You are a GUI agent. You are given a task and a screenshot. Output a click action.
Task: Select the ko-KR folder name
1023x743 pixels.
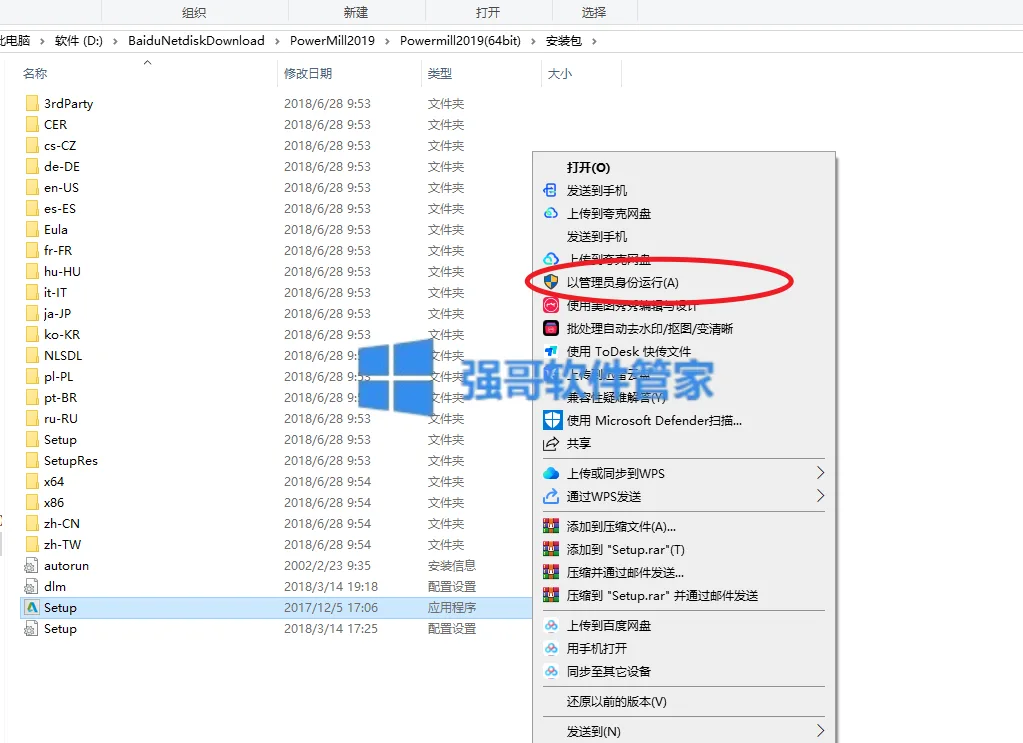[62, 334]
